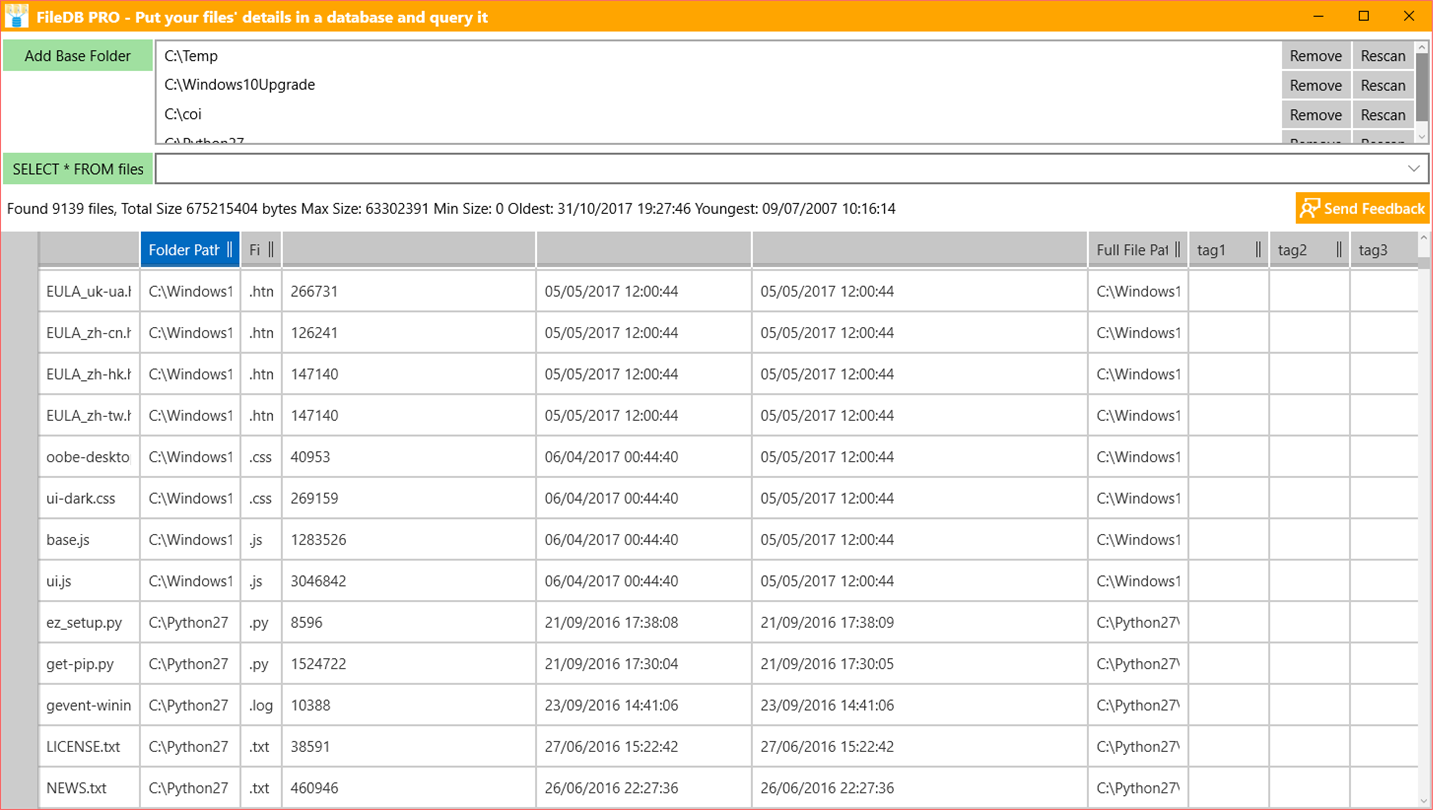Select the NEWS.txt file name cell

pyautogui.click(x=89, y=788)
